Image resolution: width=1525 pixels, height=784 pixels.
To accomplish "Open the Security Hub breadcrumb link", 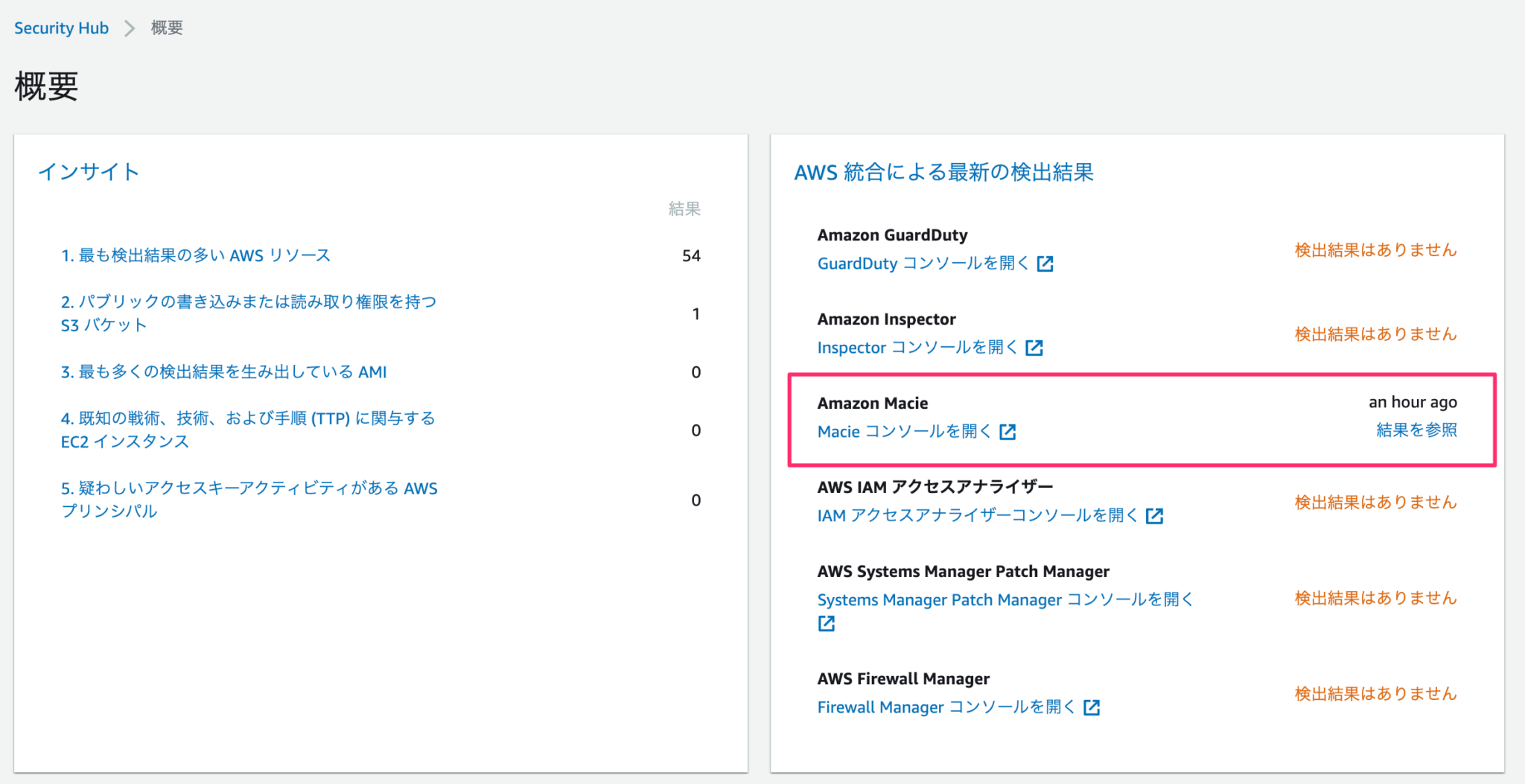I will point(61,28).
